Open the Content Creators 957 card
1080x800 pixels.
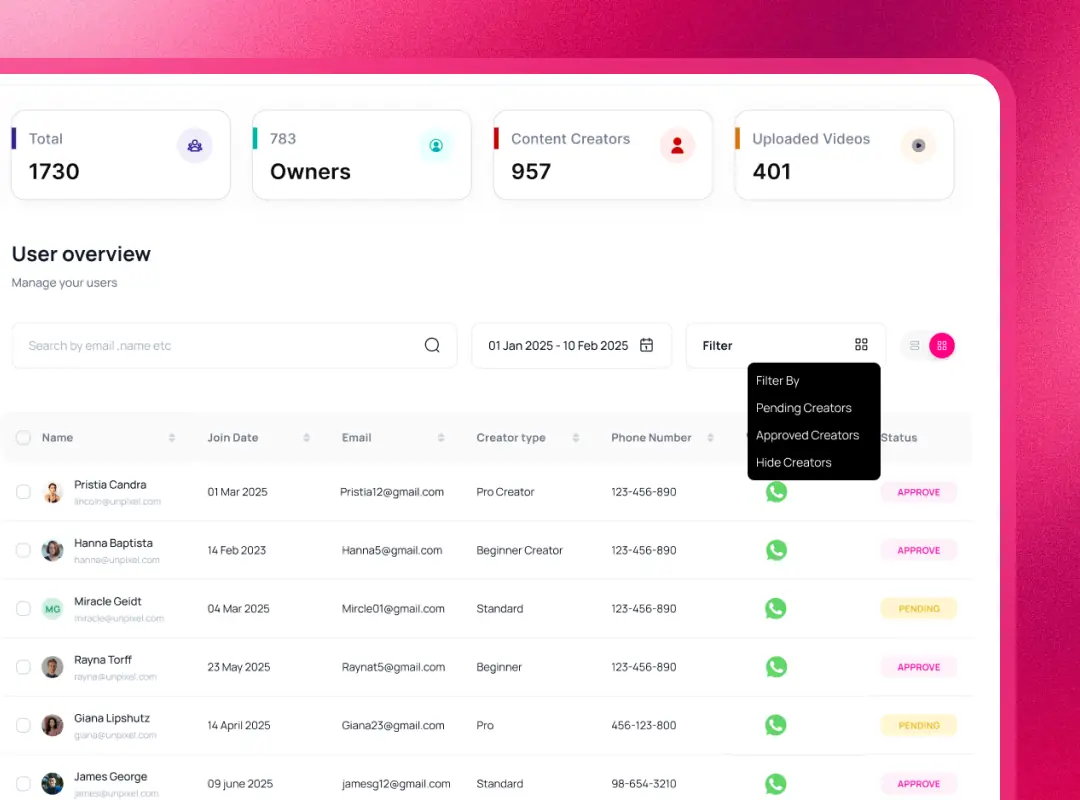click(603, 155)
